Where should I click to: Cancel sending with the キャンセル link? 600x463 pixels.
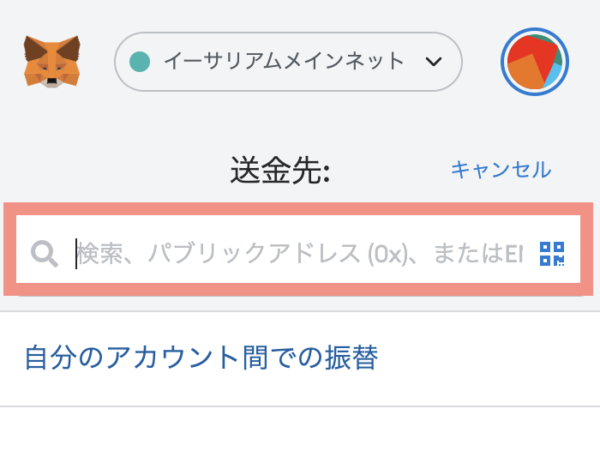coord(501,170)
